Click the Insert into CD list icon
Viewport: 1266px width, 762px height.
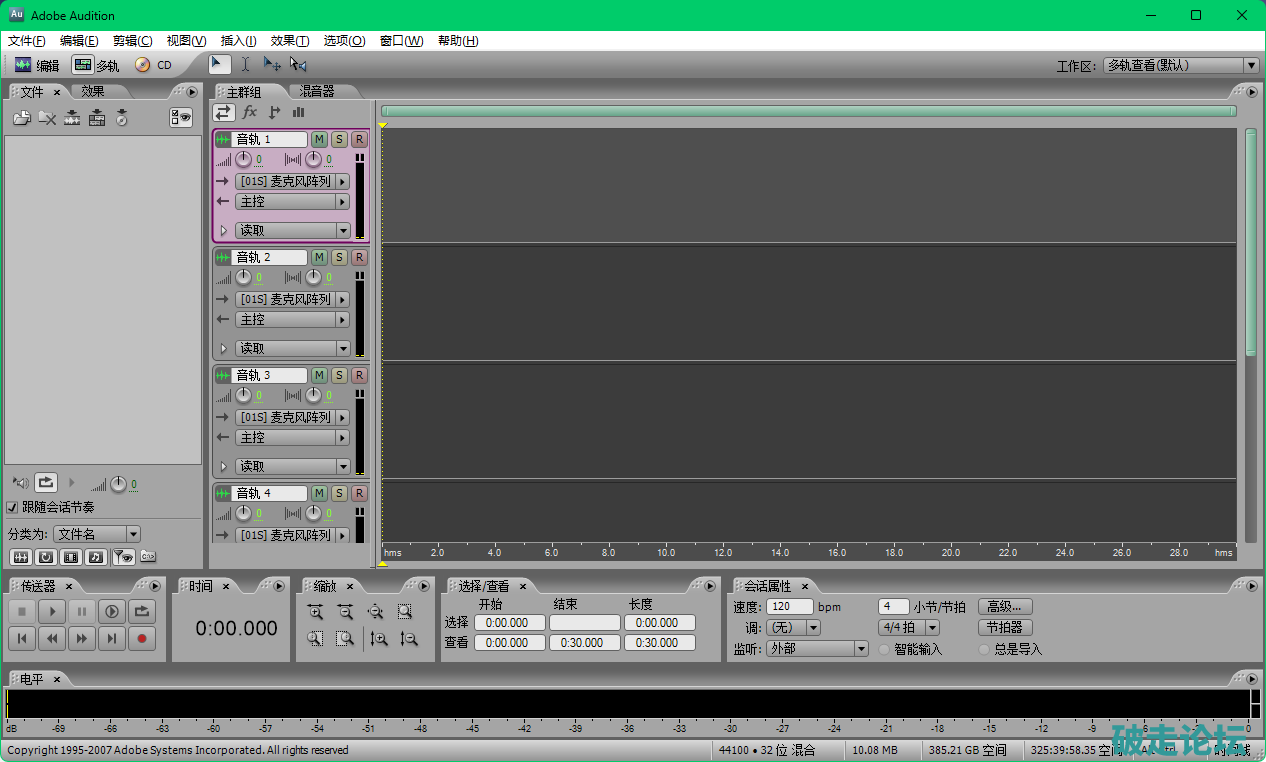121,118
